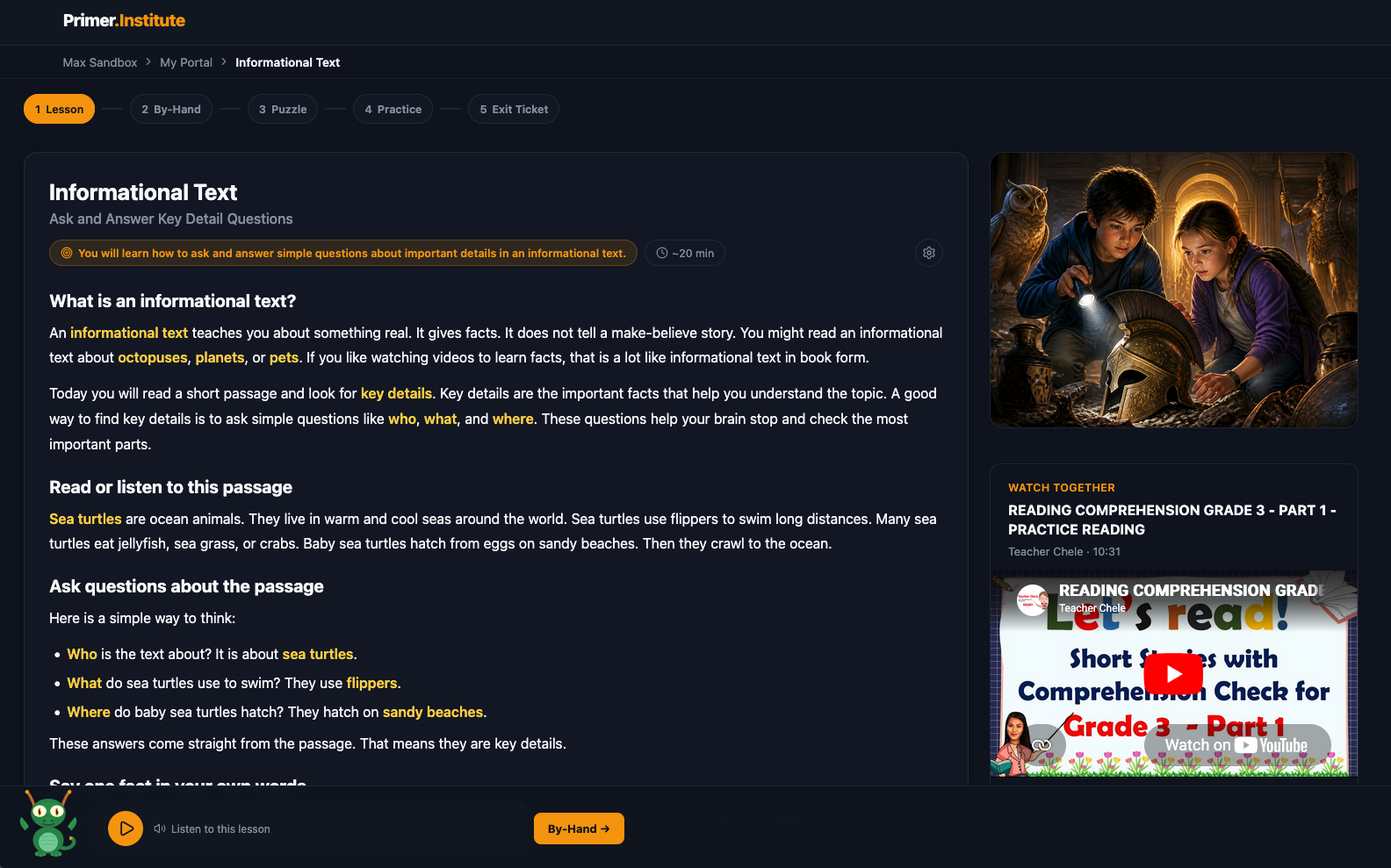Click the heading "Read or listen to this passage"
This screenshot has width=1391, height=868.
[171, 487]
